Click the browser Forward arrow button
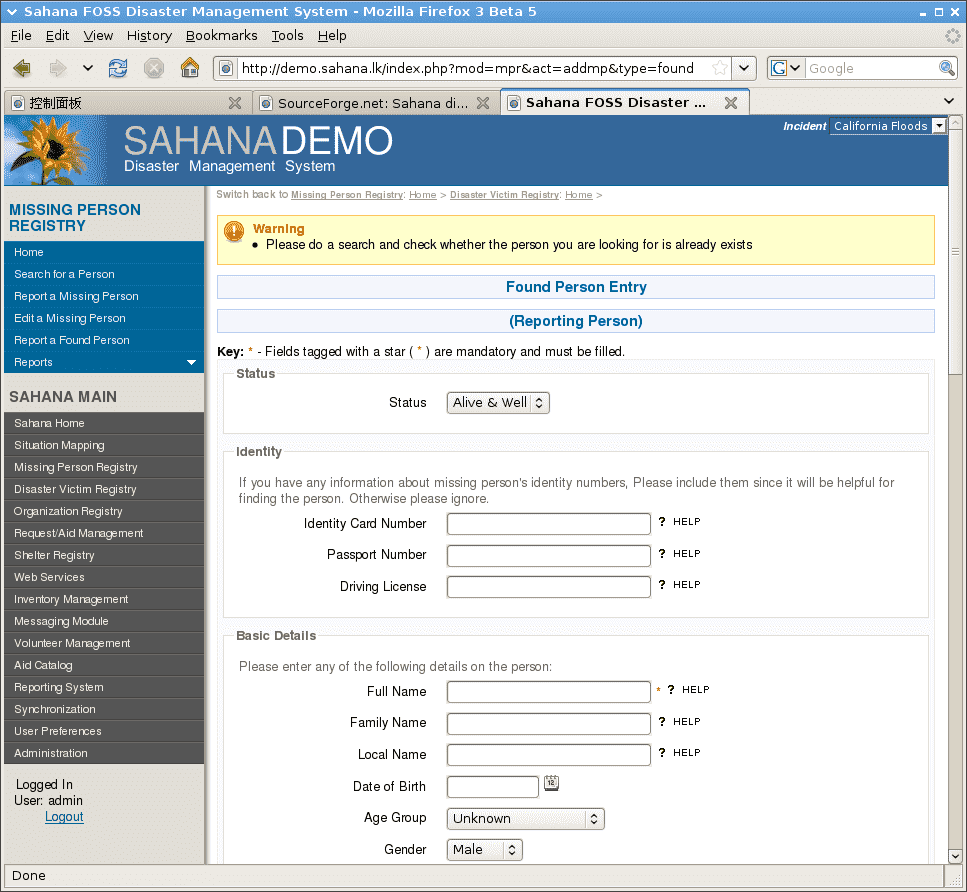The image size is (967, 892). click(x=57, y=68)
